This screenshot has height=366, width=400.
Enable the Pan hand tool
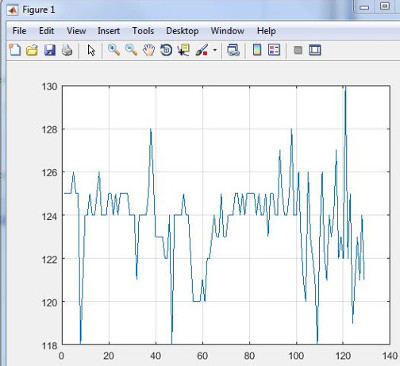[x=149, y=50]
